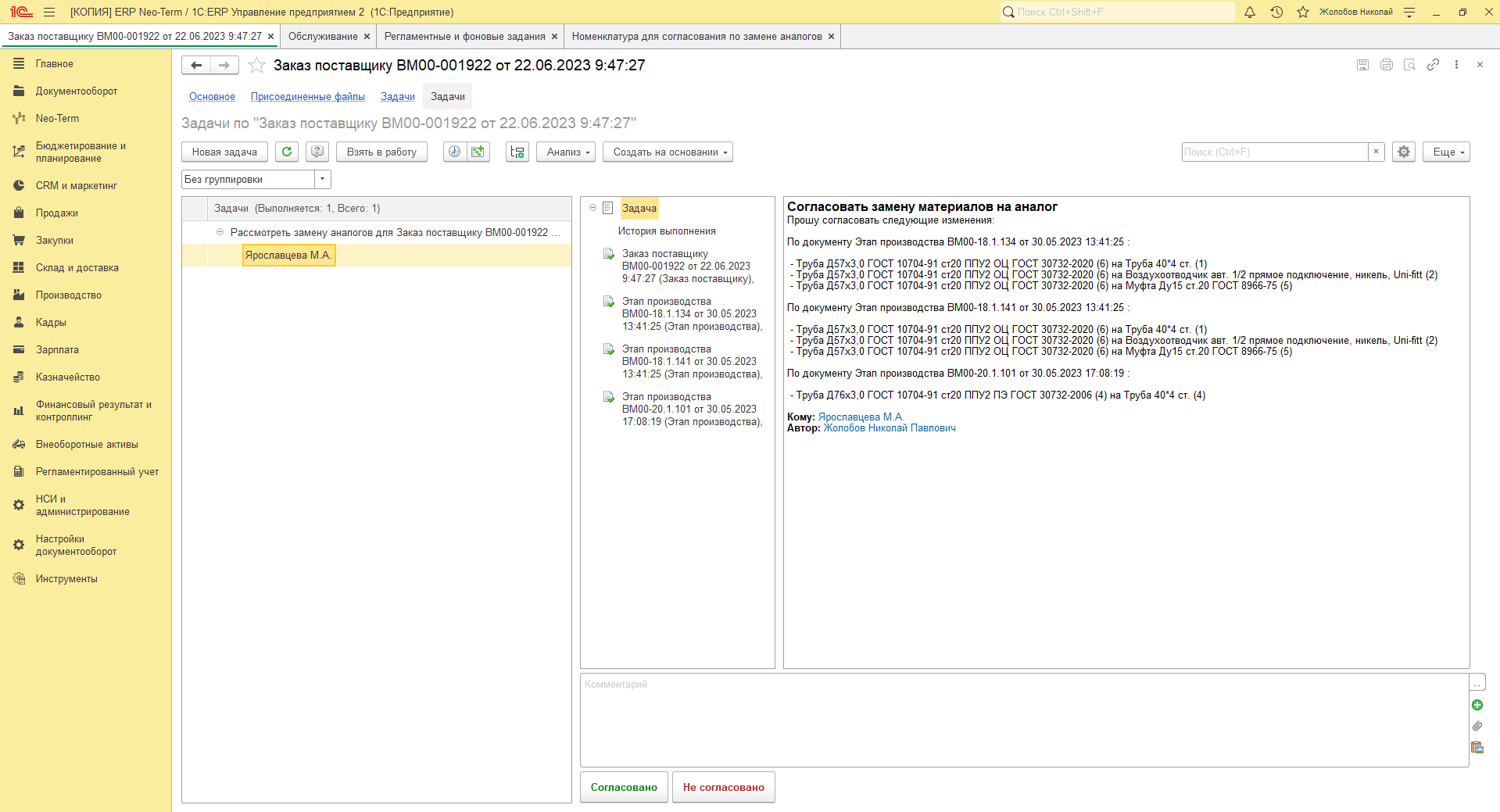Viewport: 1500px width, 812px height.
Task: Collapse the 'Рассмотреть замену аналогов' tree node
Action: click(220, 232)
